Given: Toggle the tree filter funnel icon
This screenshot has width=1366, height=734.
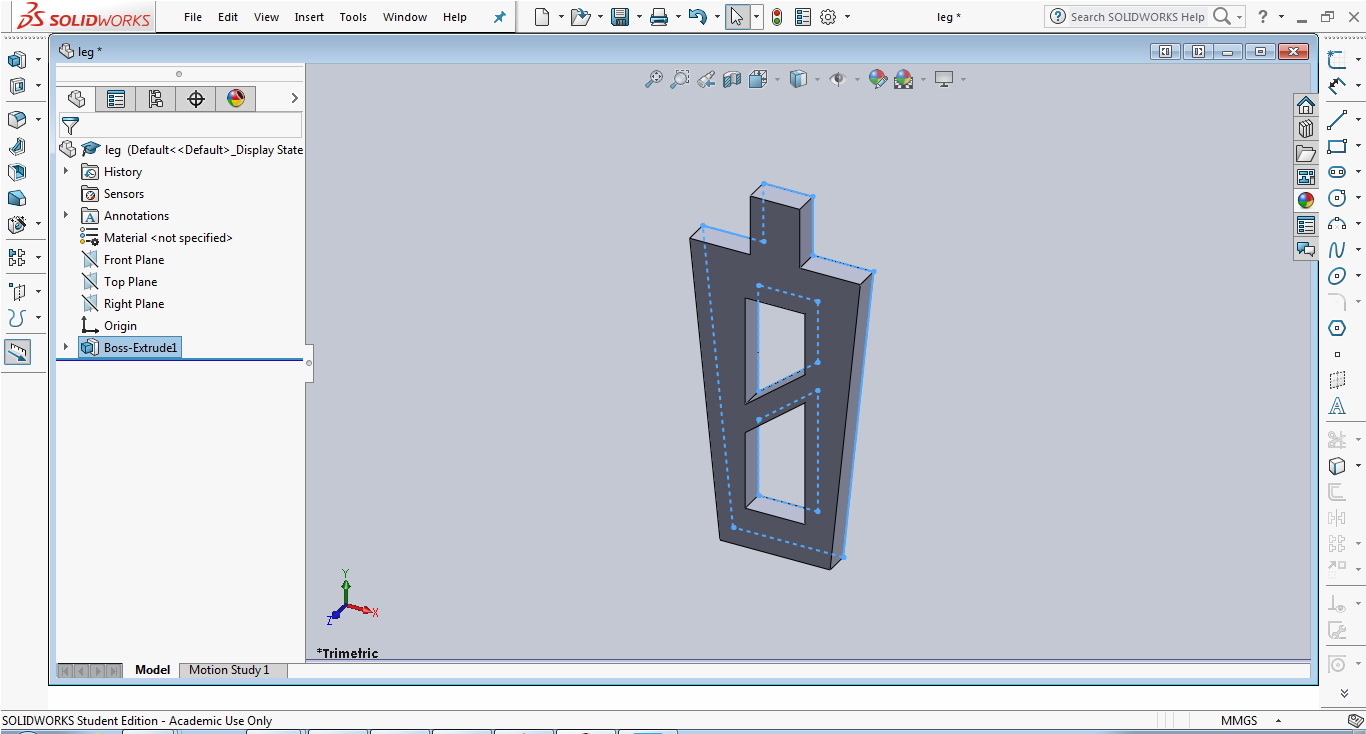Looking at the screenshot, I should (70, 126).
